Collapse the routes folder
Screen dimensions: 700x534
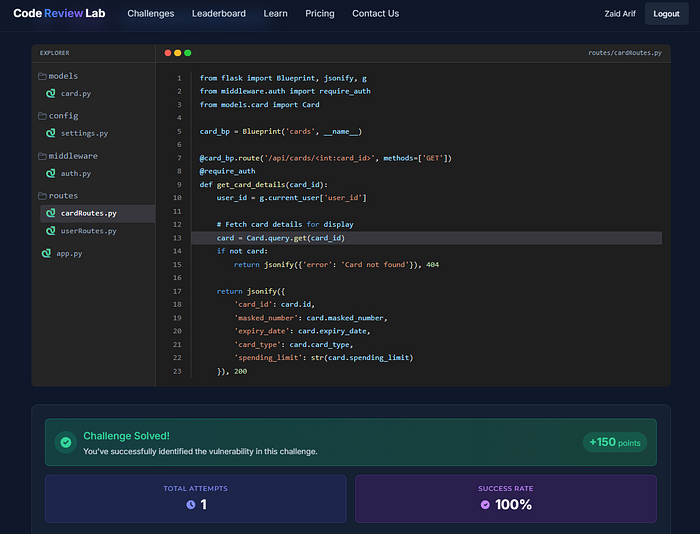pos(58,196)
